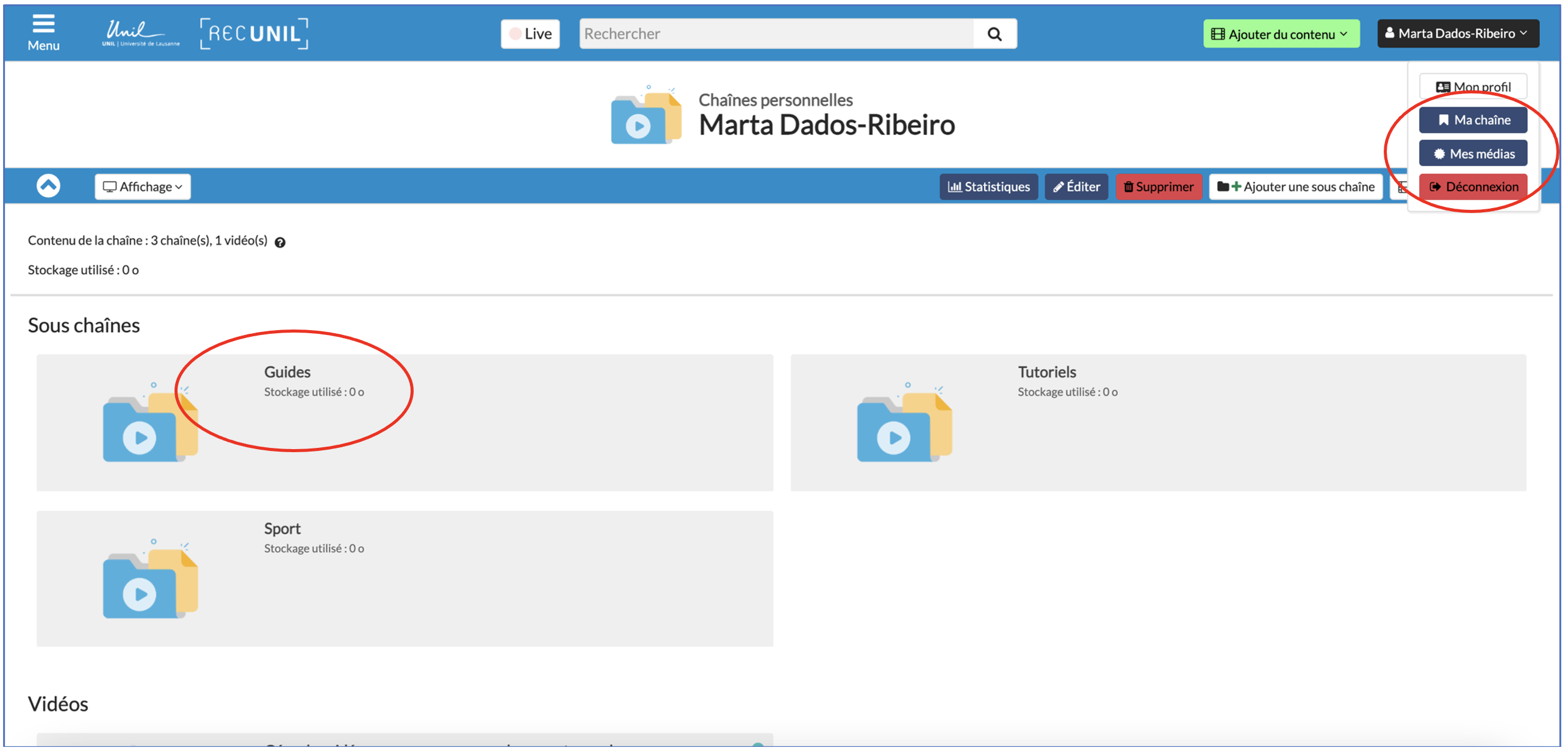Select Ma chaîne from user menu
The height and width of the screenshot is (753, 1568).
1472,120
